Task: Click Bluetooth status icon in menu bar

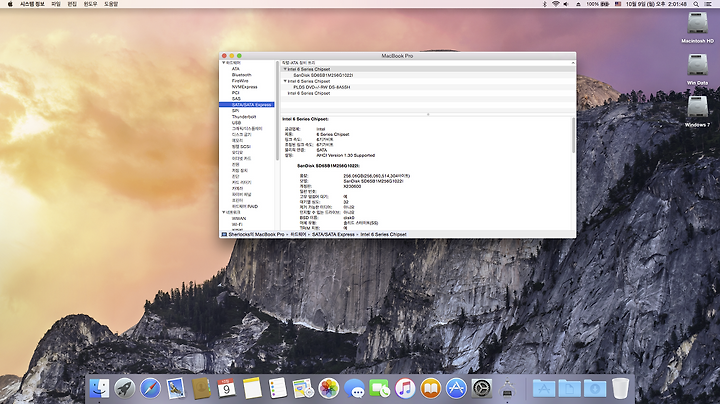Action: coord(545,4)
